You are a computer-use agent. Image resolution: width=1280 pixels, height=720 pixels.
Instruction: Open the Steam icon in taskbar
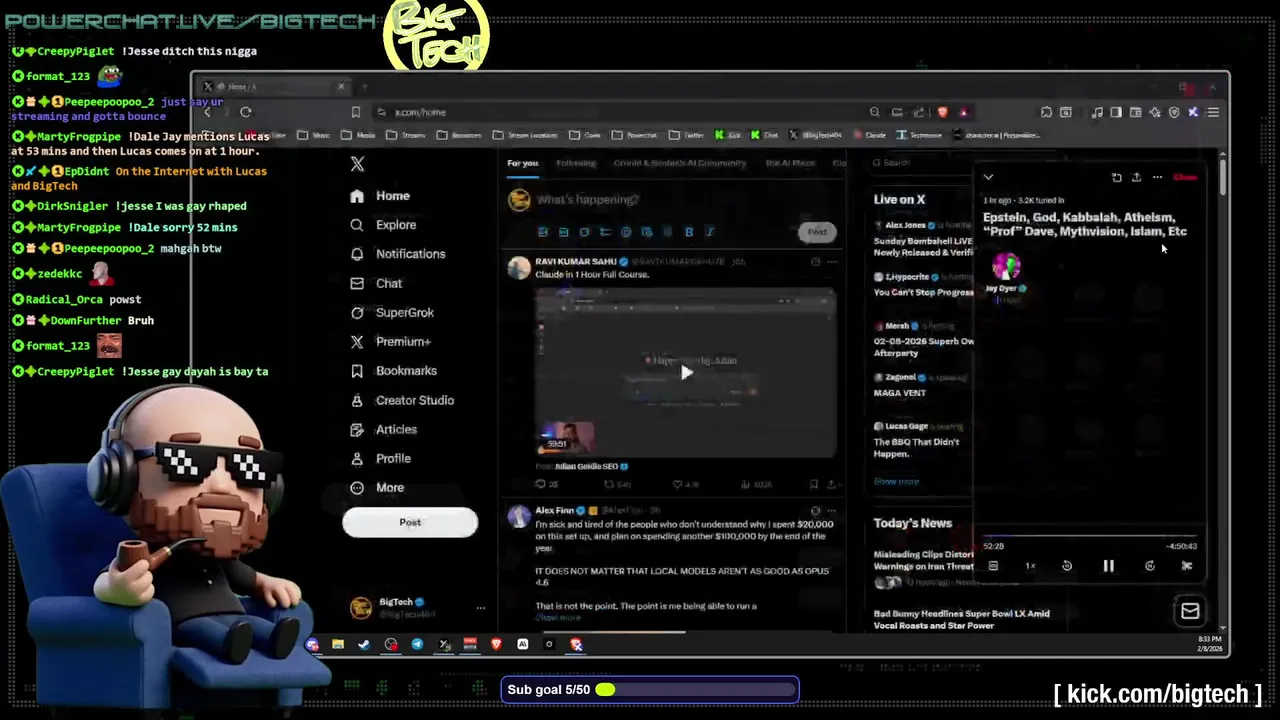point(364,645)
